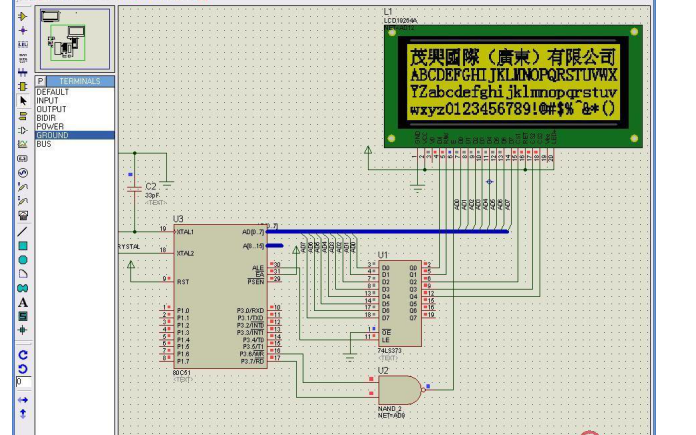Select the Component mode tool
This screenshot has width=696, height=435.
pos(23,16)
